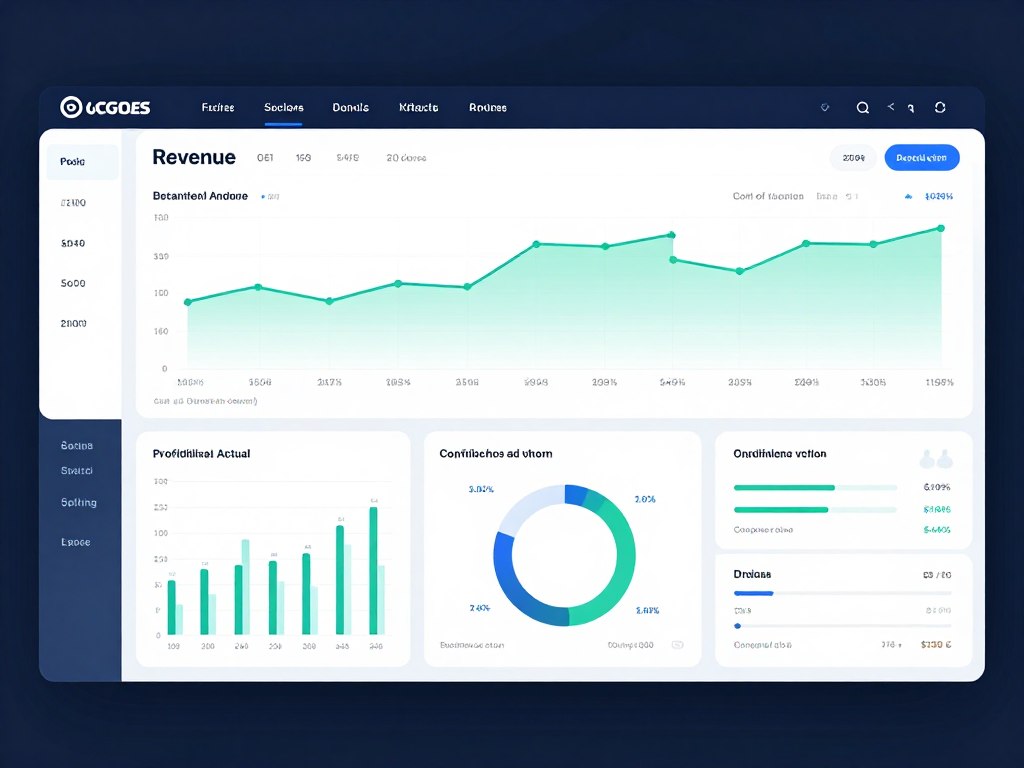Image resolution: width=1024 pixels, height=768 pixels.
Task: Click the green progress bar on the Onrdifnlene card
Action: click(x=786, y=488)
